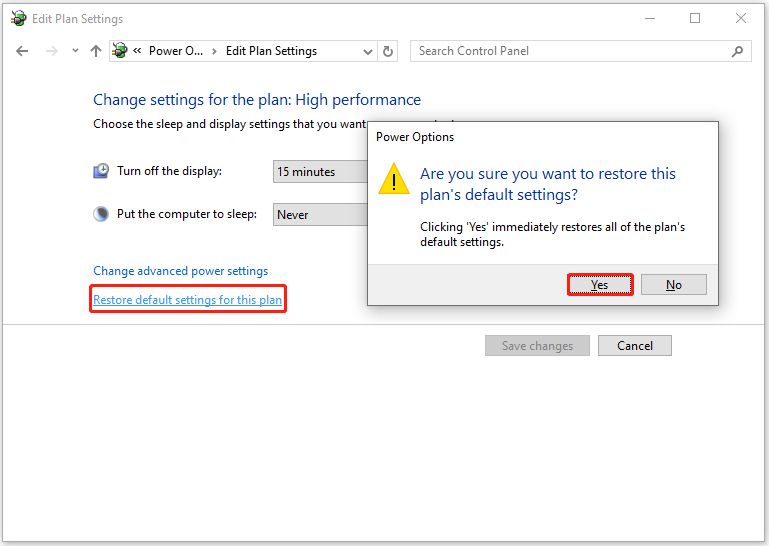Click the Cancel button

[x=635, y=346]
